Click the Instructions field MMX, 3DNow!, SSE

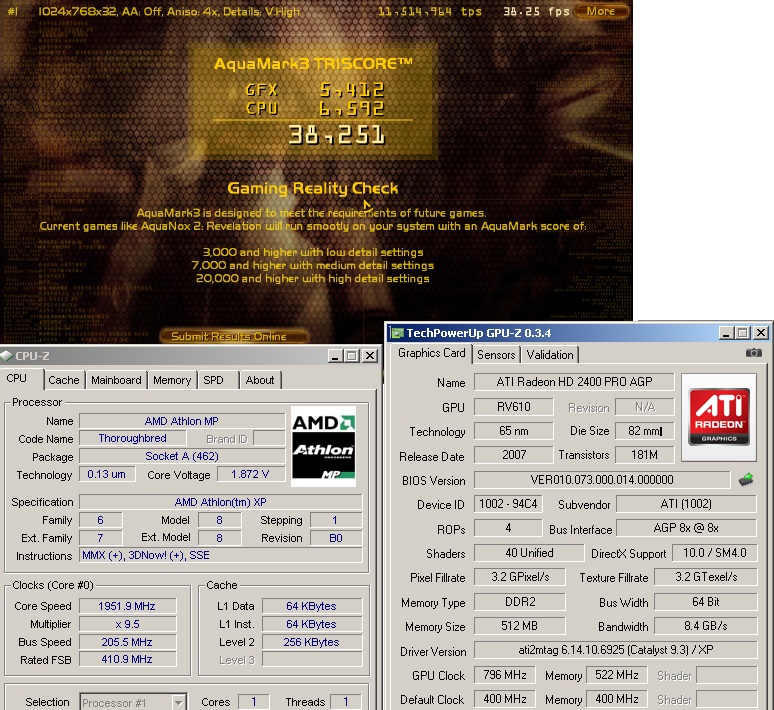[x=221, y=555]
